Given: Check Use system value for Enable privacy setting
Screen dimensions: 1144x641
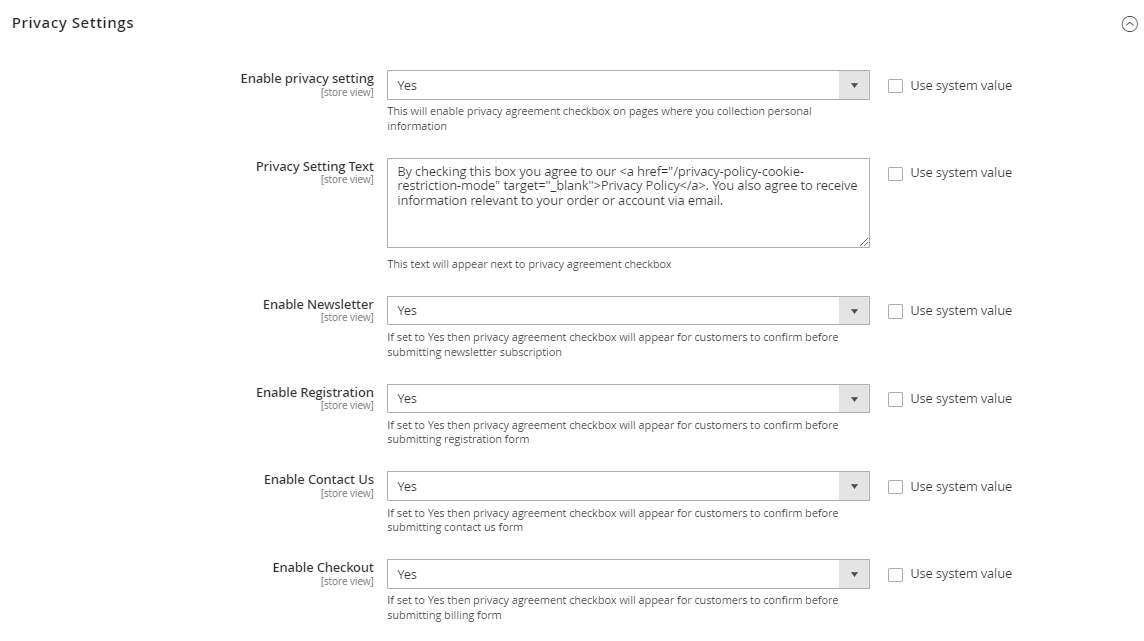Looking at the screenshot, I should tap(895, 86).
